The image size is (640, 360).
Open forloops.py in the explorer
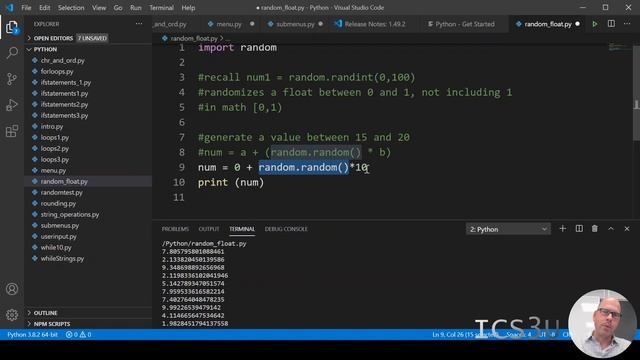pos(57,71)
